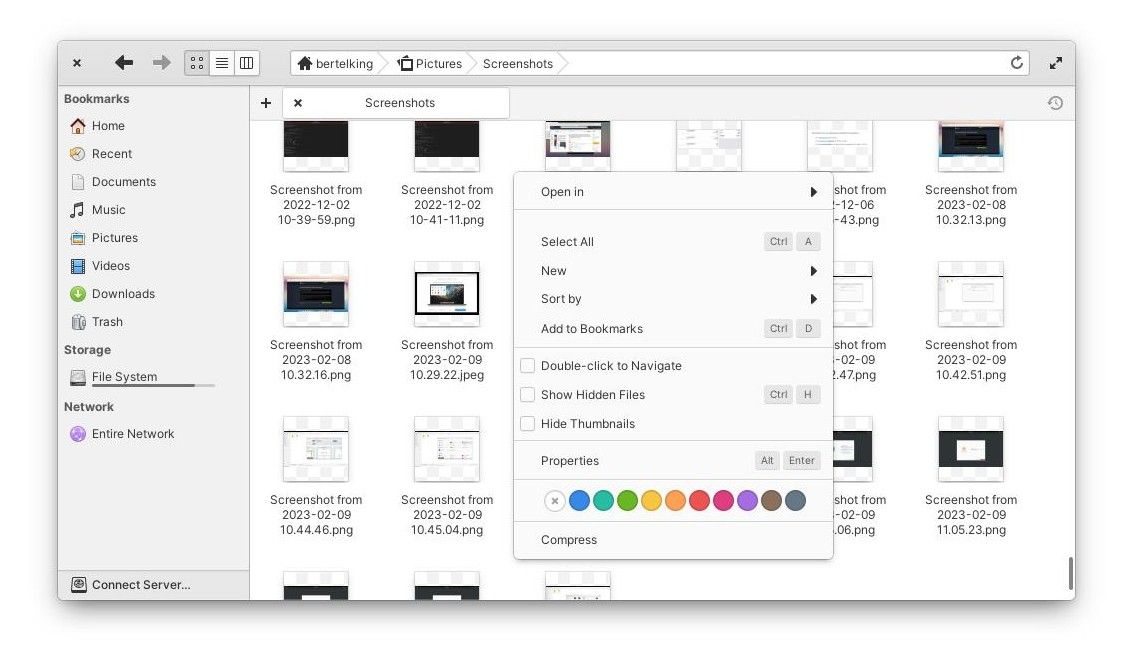Open Recent in sidebar
1134x650 pixels.
(101, 154)
